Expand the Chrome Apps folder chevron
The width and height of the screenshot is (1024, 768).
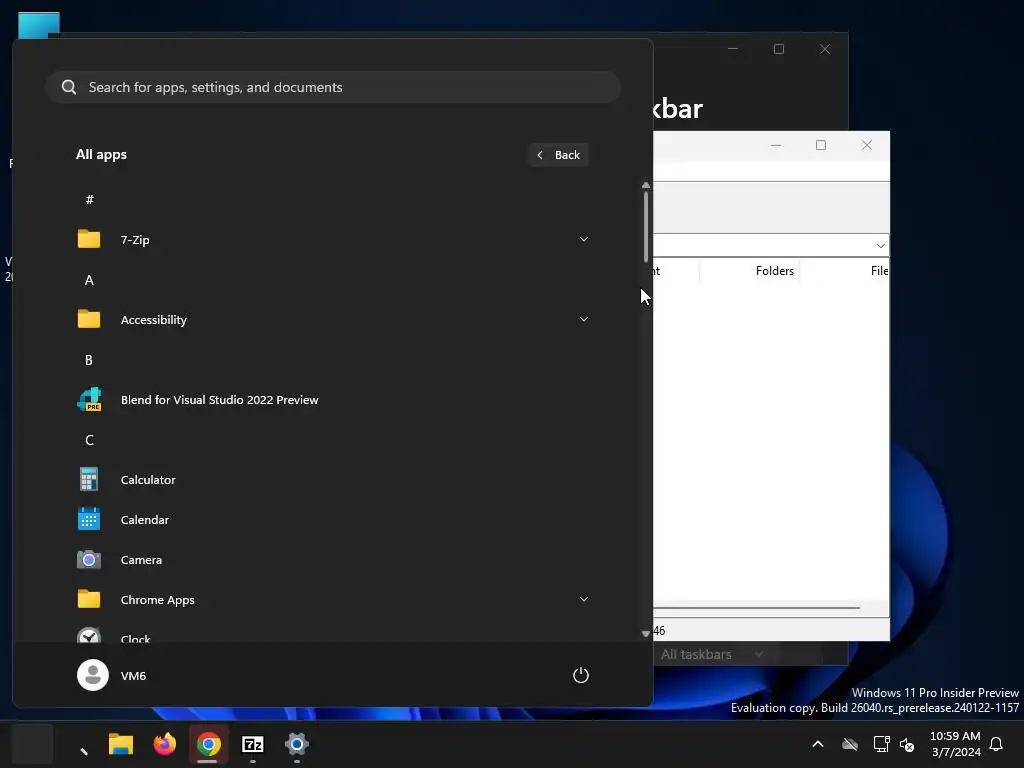[x=584, y=599]
